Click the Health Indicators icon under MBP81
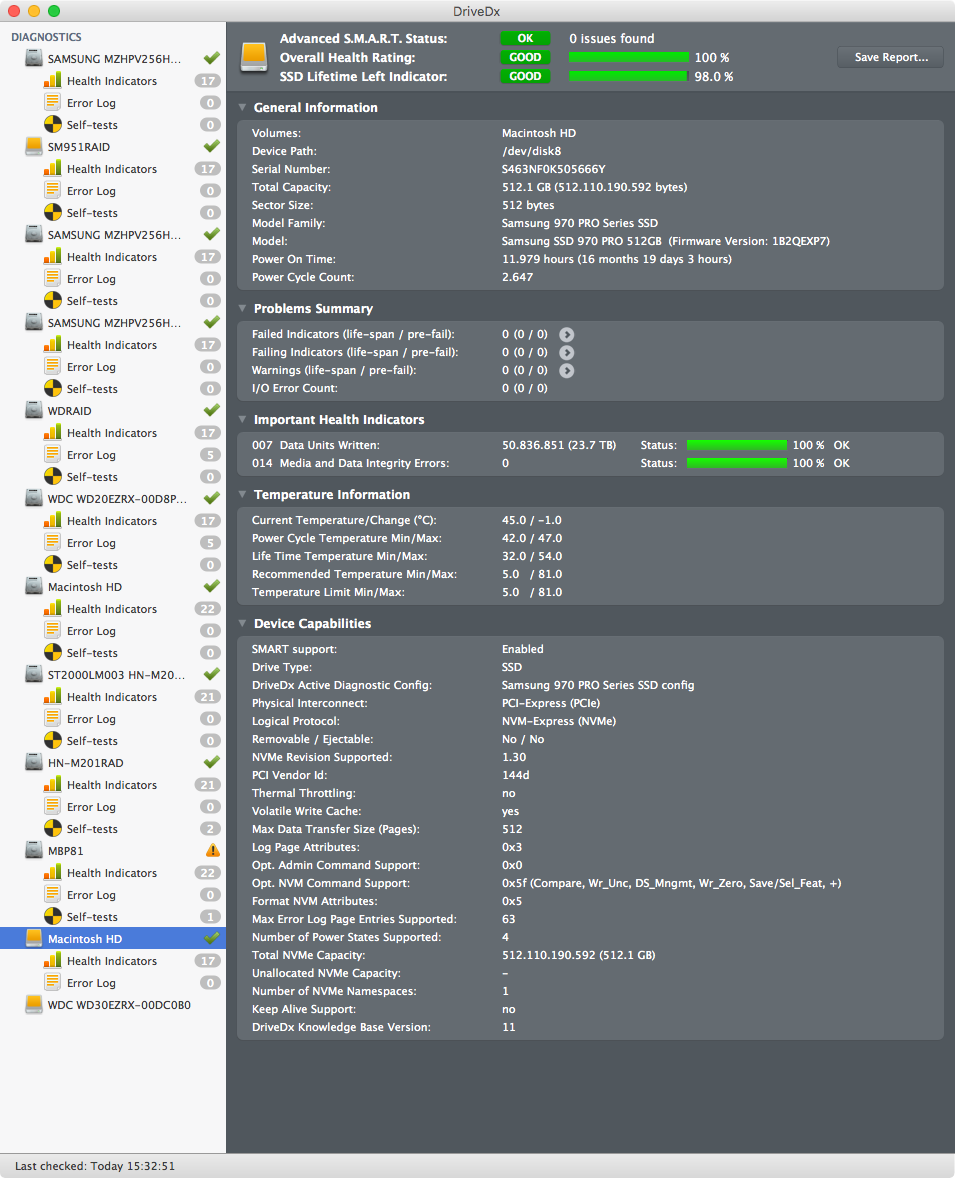Image resolution: width=955 pixels, height=1178 pixels. coord(53,872)
